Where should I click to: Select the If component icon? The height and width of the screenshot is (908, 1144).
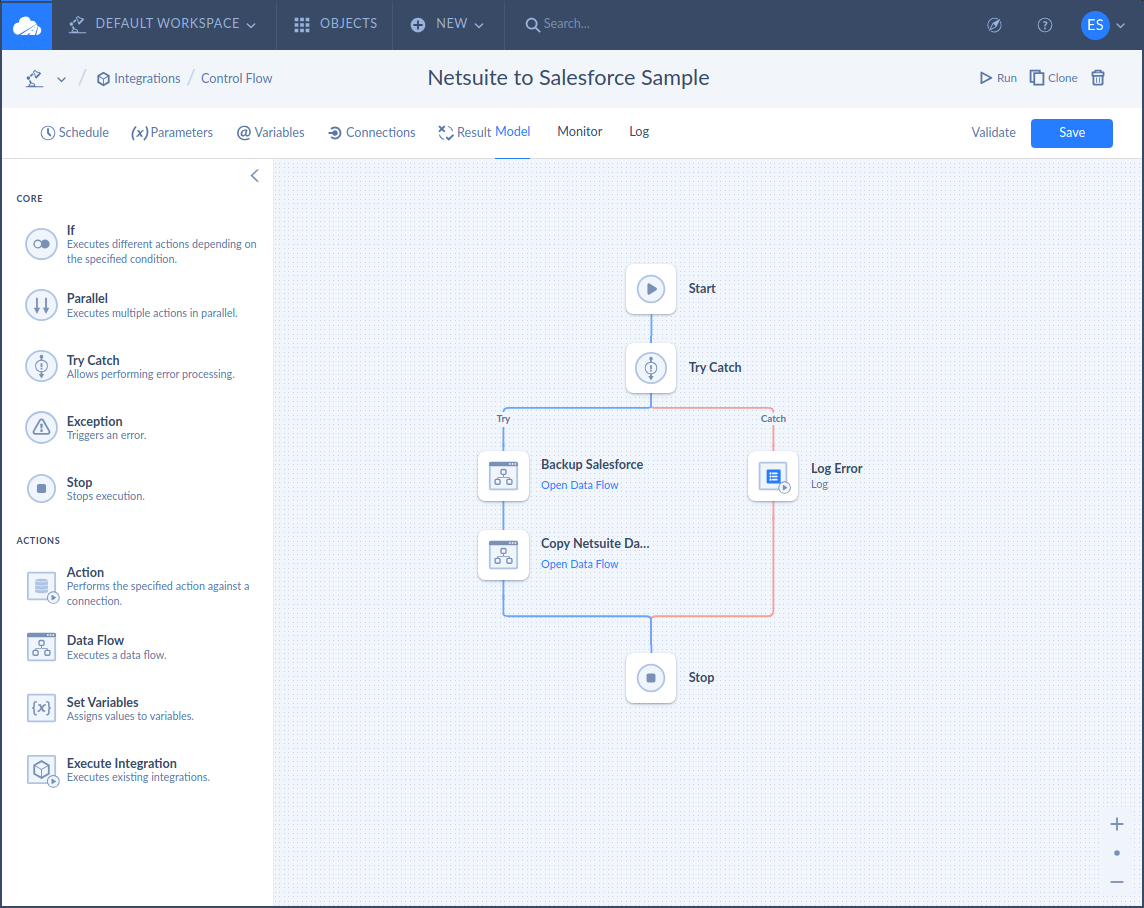click(x=42, y=244)
